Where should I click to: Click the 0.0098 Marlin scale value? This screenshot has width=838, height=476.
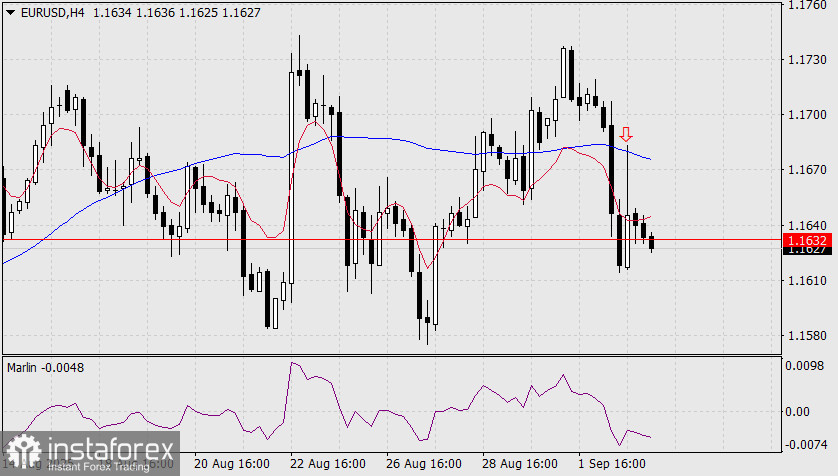pyautogui.click(x=804, y=366)
